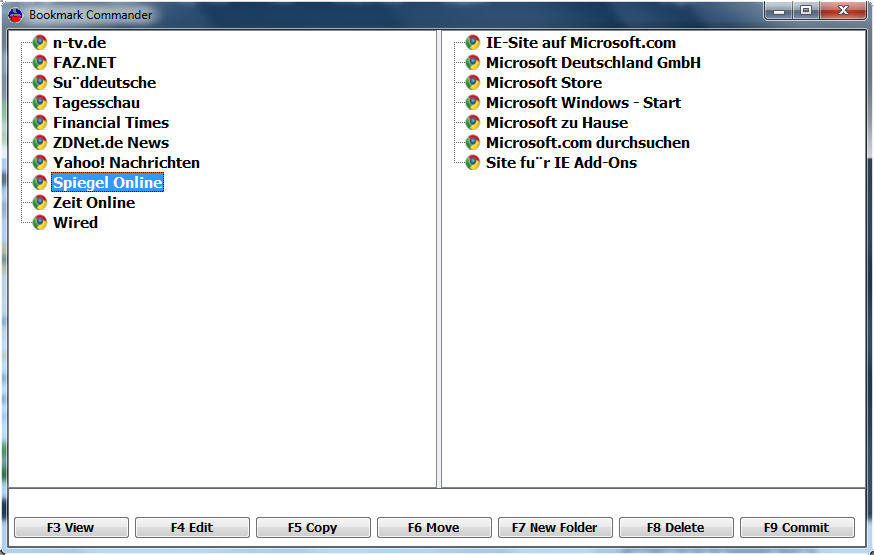Select Yahoo! Nachrichten in the left pane
The height and width of the screenshot is (555, 874).
[x=126, y=163]
